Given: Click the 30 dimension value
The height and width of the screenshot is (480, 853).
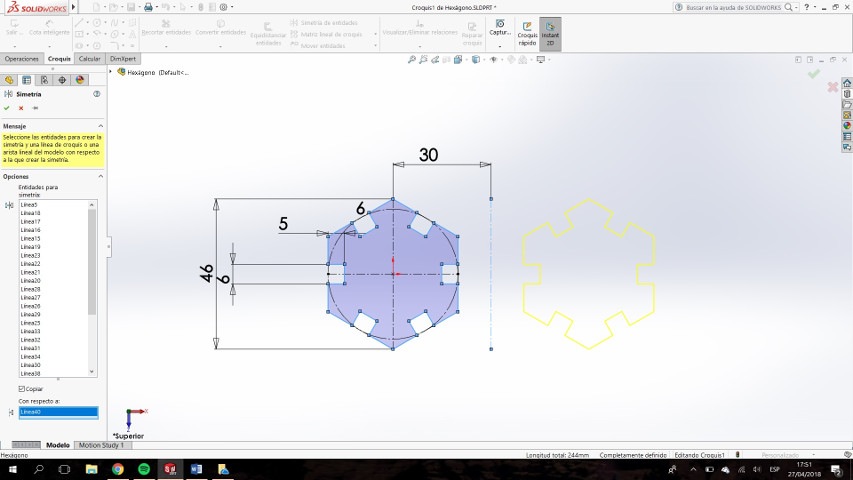Looking at the screenshot, I should click(429, 155).
